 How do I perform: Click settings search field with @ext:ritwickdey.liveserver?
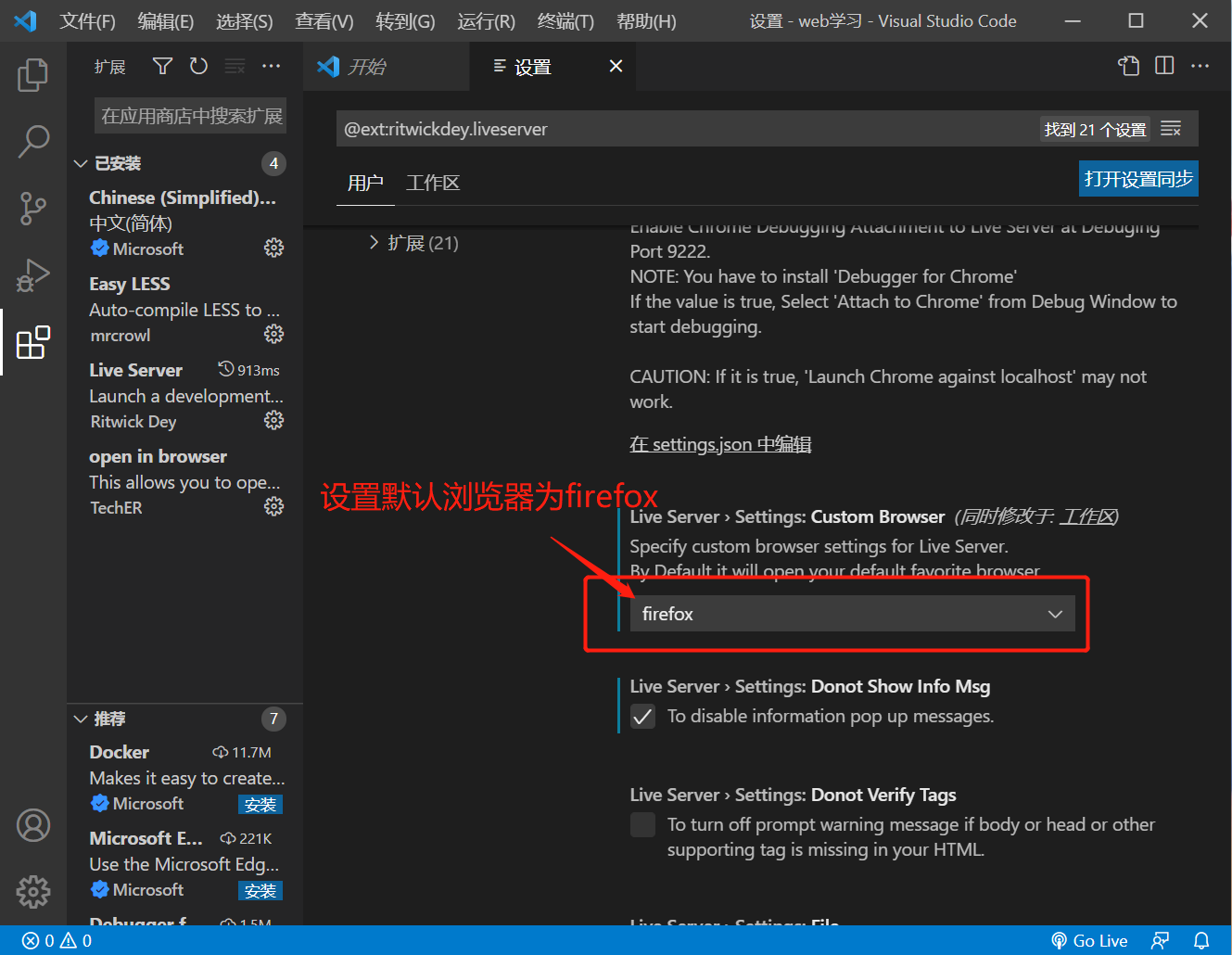686,129
